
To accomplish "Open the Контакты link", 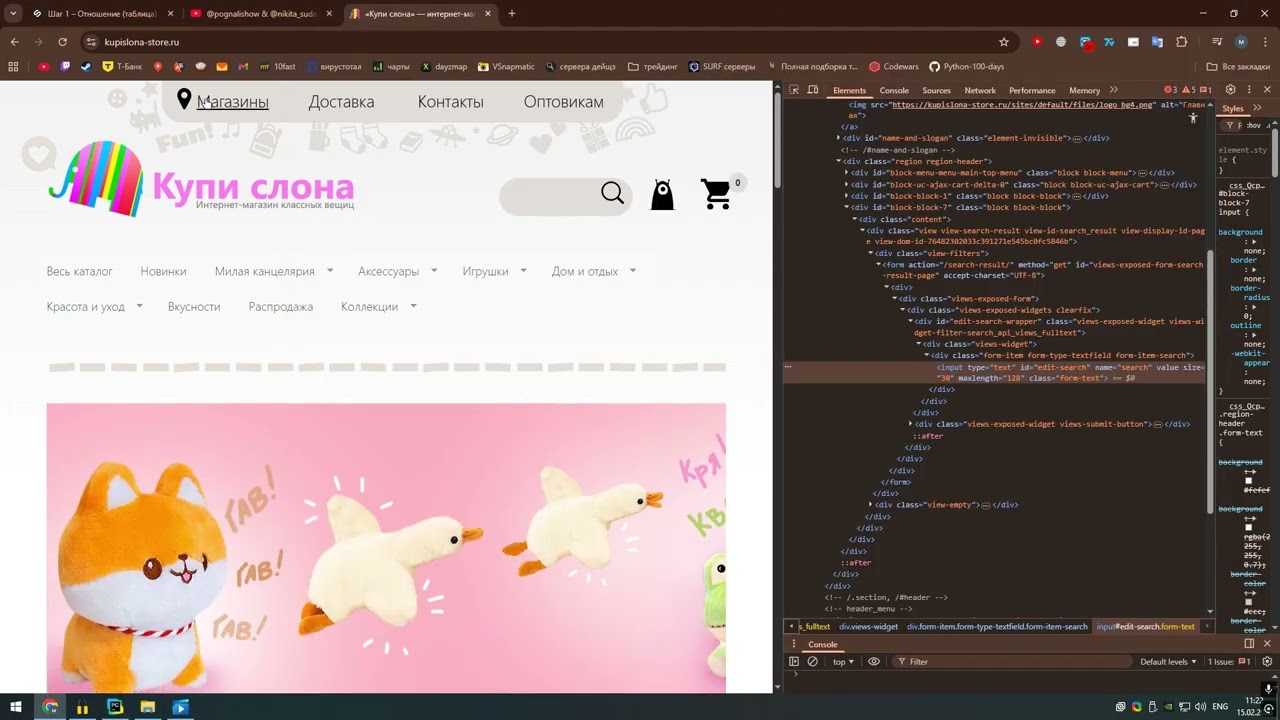I will coord(450,101).
